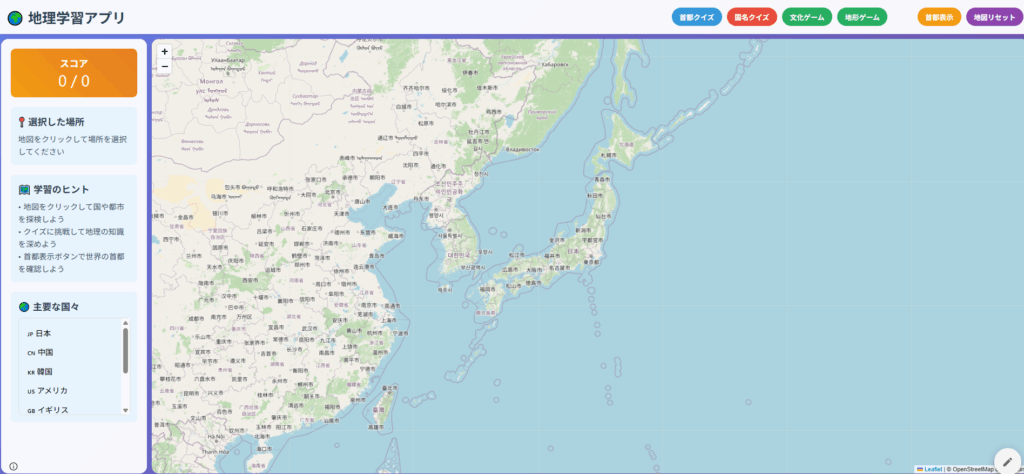1024x474 pixels.
Task: Start the 国名クイズ country name quiz
Action: pyautogui.click(x=752, y=17)
